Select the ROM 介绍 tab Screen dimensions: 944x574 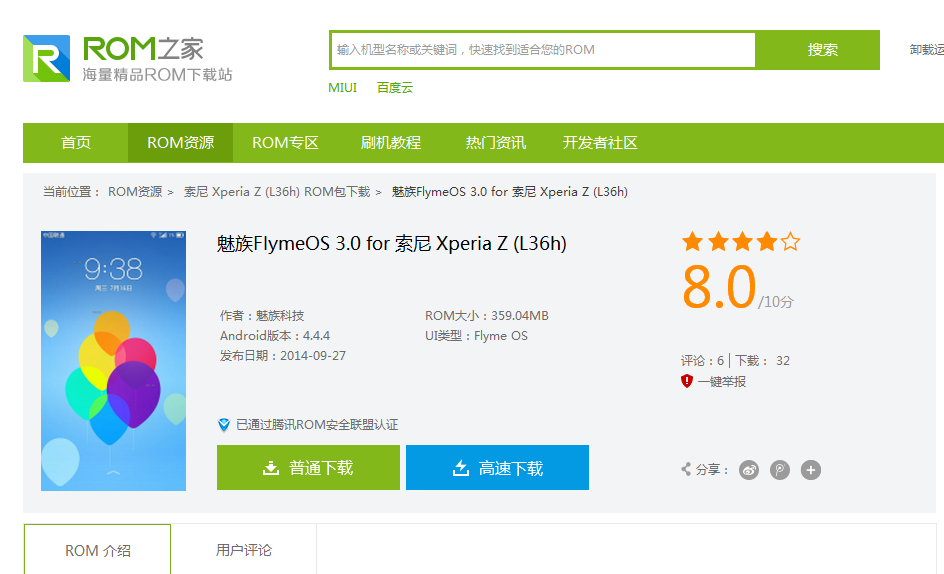98,550
